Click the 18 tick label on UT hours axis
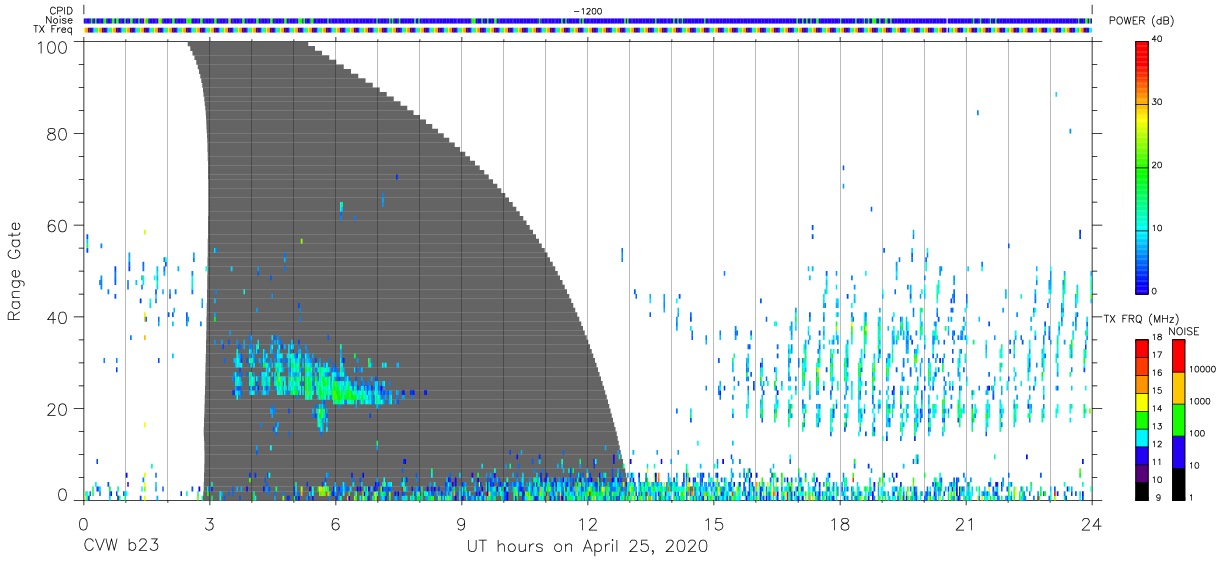 click(x=840, y=524)
